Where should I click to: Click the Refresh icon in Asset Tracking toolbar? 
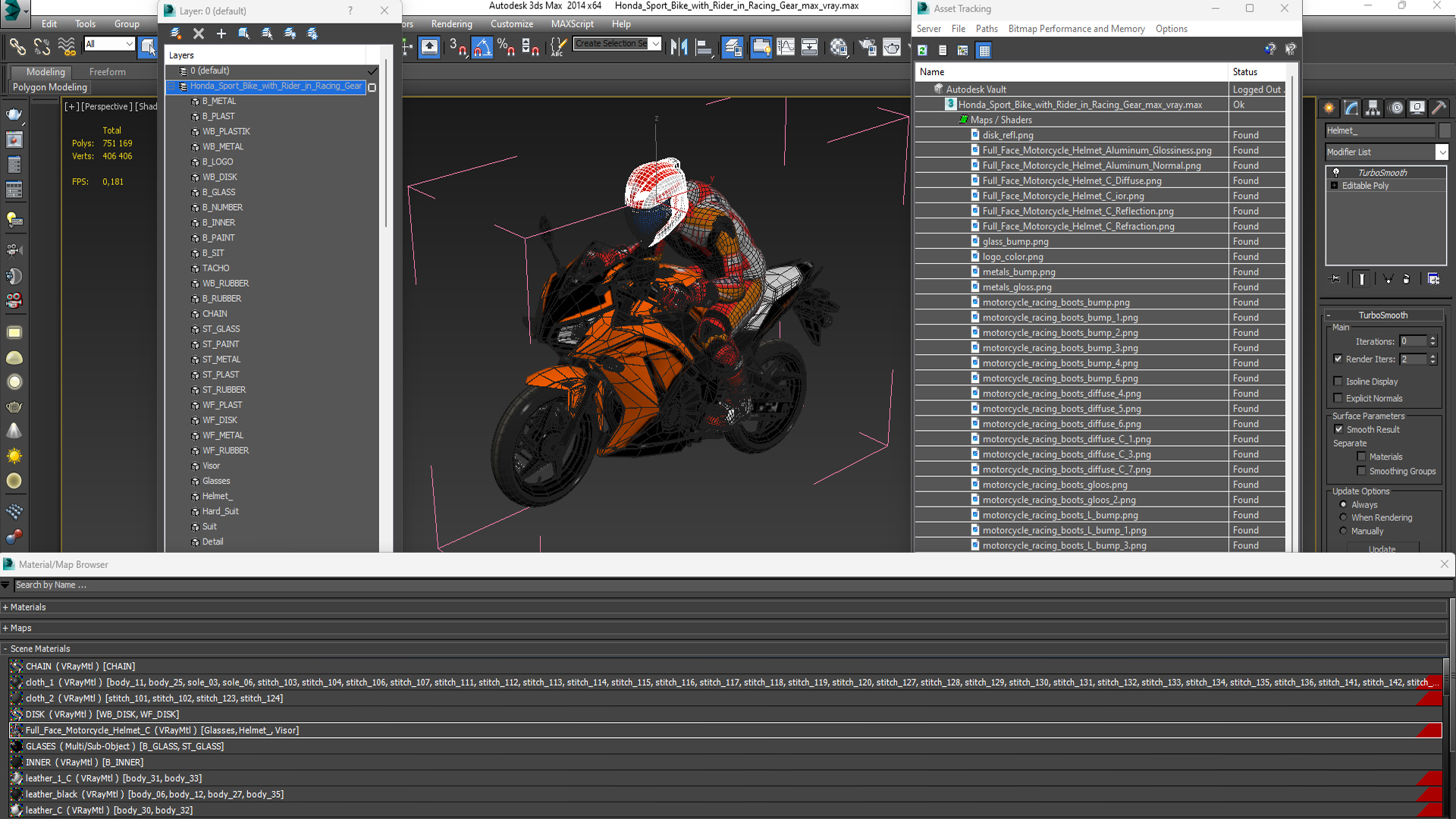click(923, 51)
